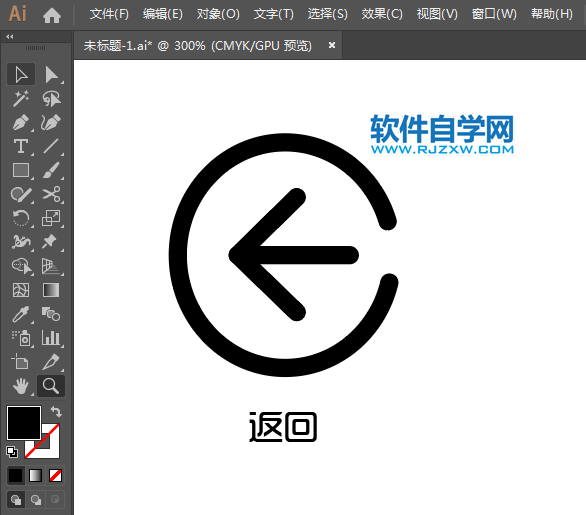Select the Lasso tool
The width and height of the screenshot is (586, 515).
(51, 98)
